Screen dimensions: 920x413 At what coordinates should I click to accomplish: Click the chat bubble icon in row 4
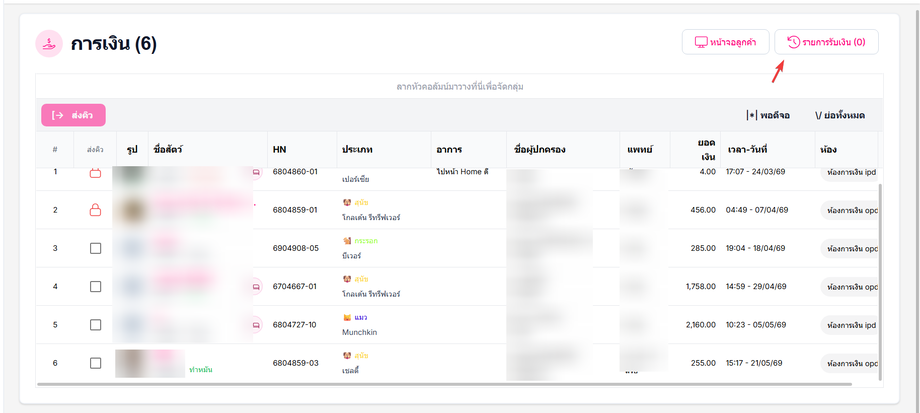coord(256,287)
